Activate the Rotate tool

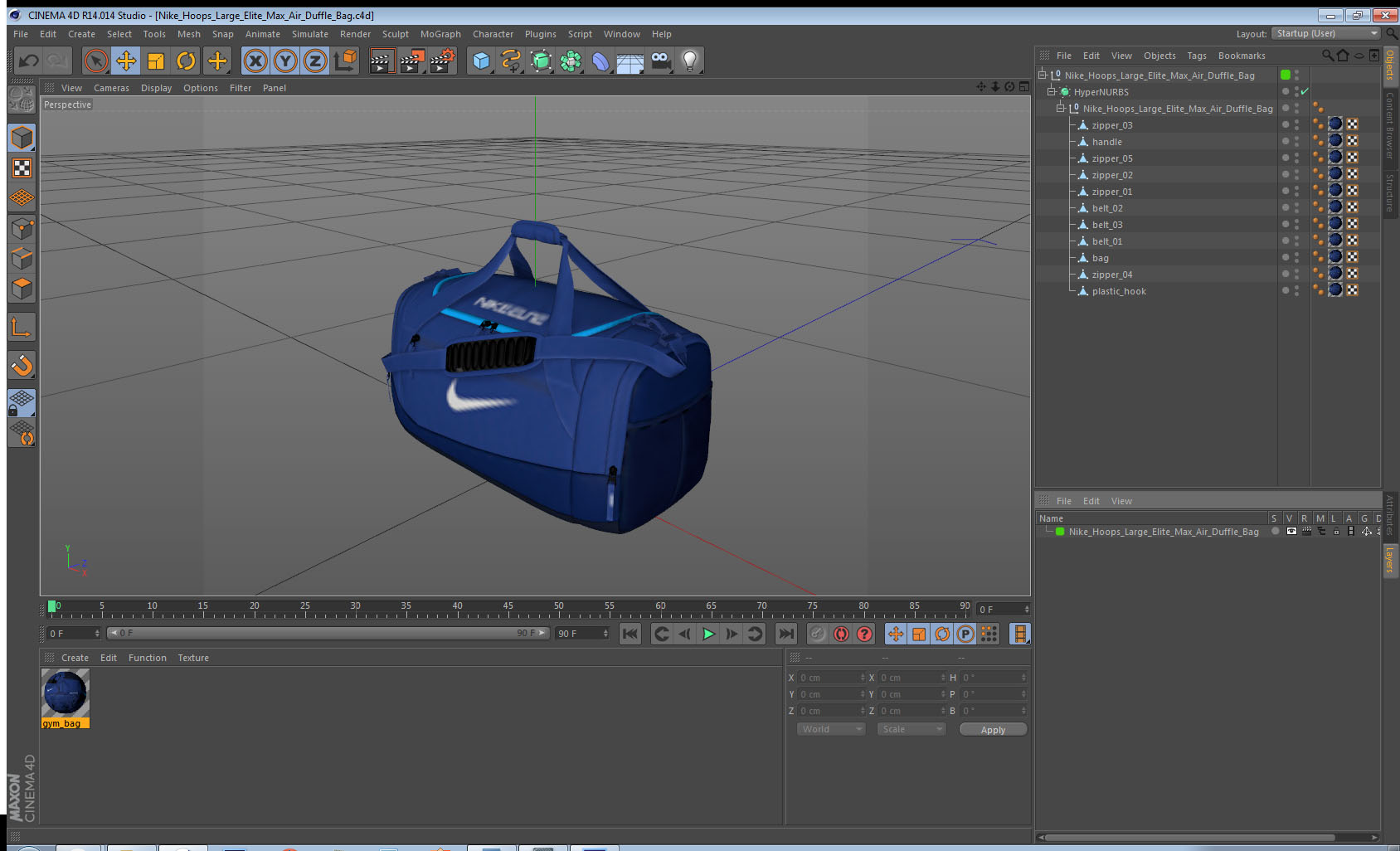tap(186, 61)
